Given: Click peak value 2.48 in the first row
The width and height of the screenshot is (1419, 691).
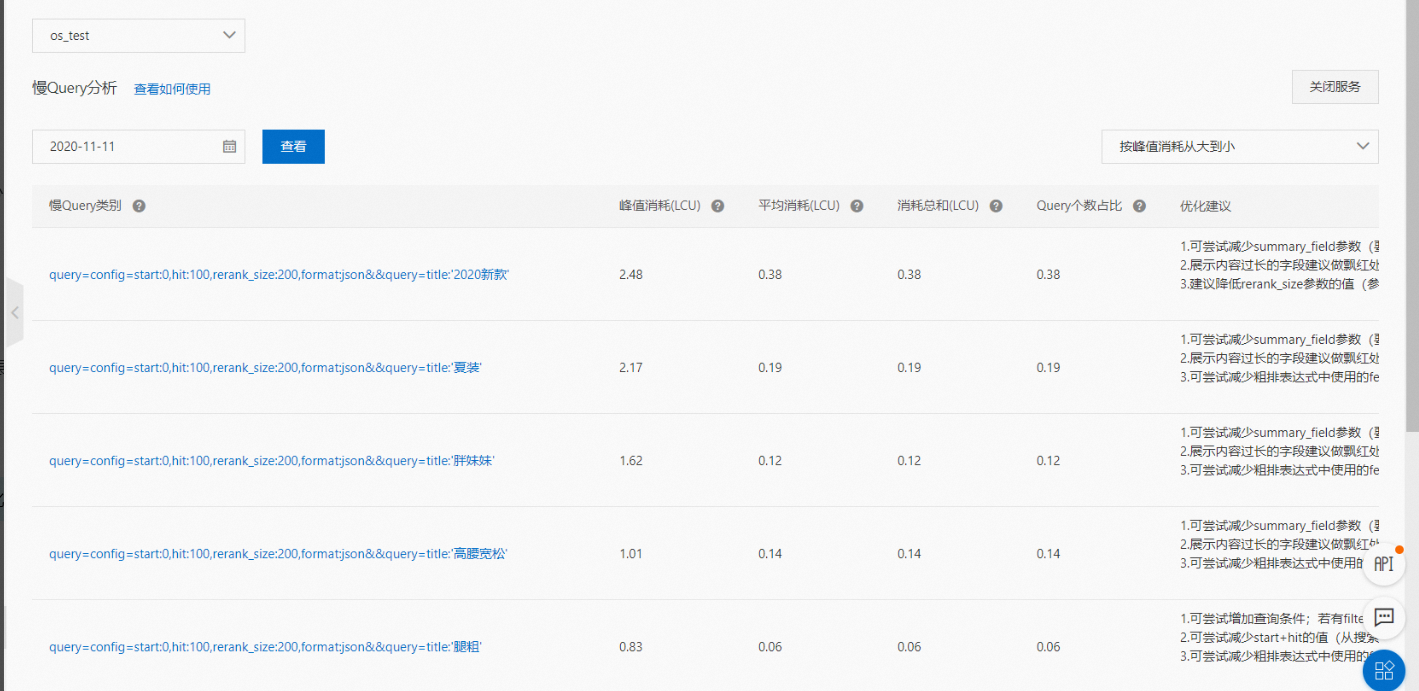Looking at the screenshot, I should click(631, 274).
